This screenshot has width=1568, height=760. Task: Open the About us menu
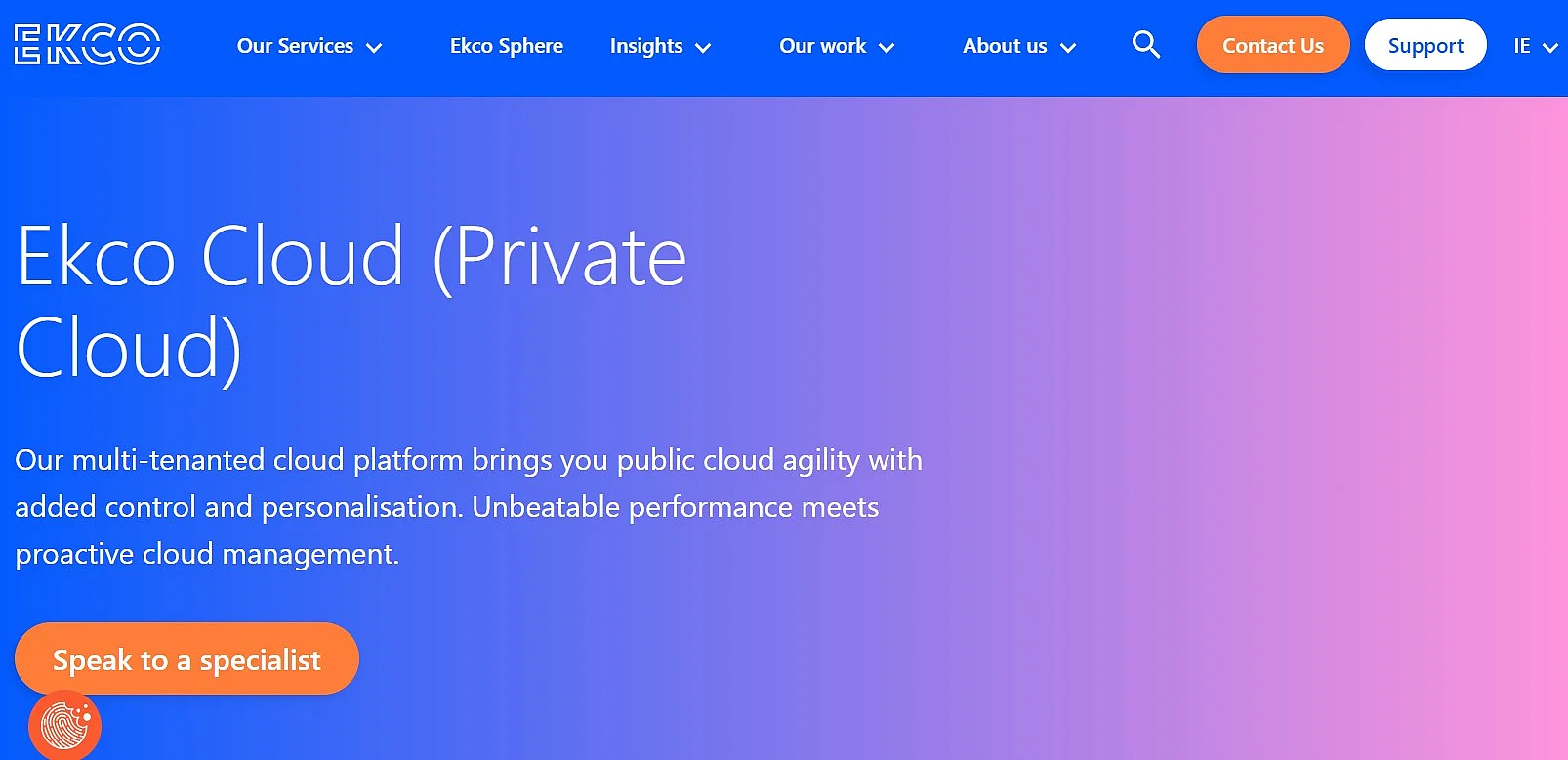(1005, 46)
